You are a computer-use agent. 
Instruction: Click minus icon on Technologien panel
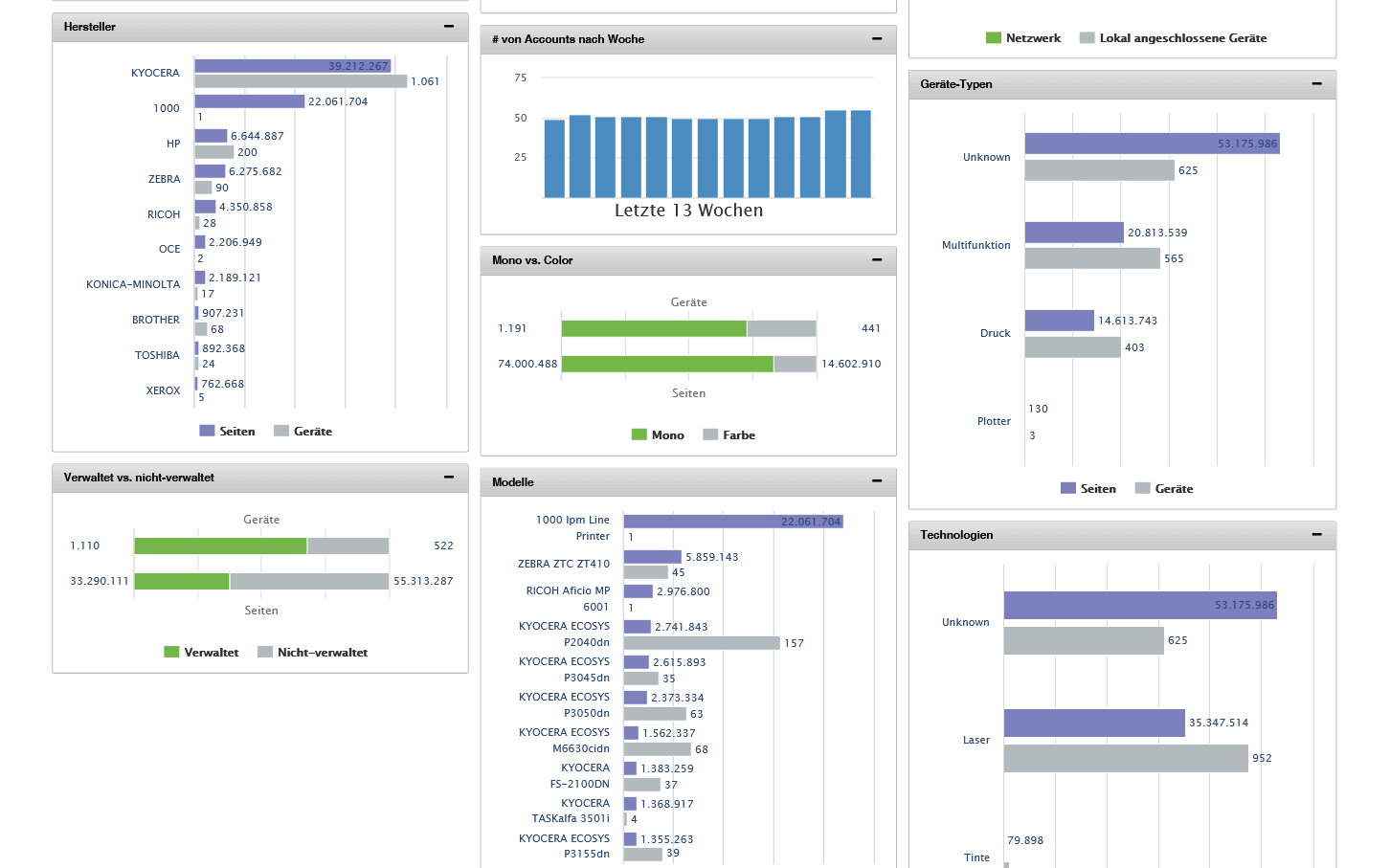[x=1316, y=535]
